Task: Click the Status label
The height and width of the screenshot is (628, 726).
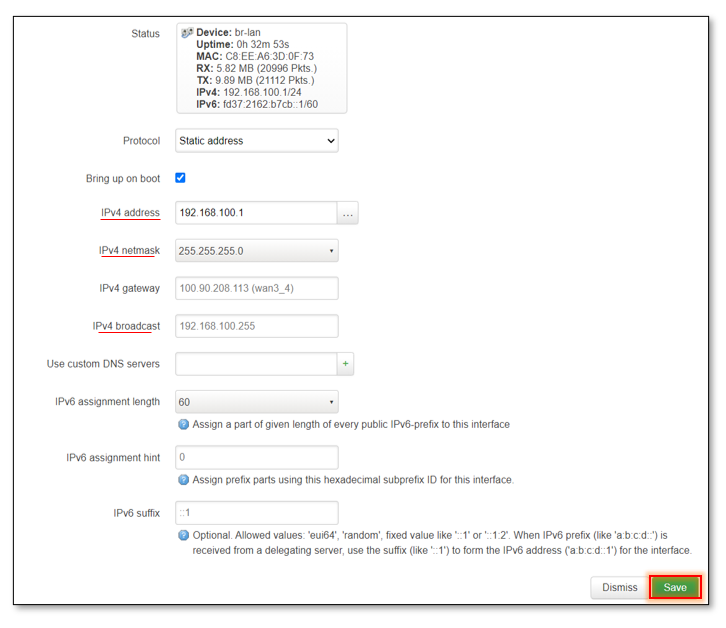Action: coord(145,33)
